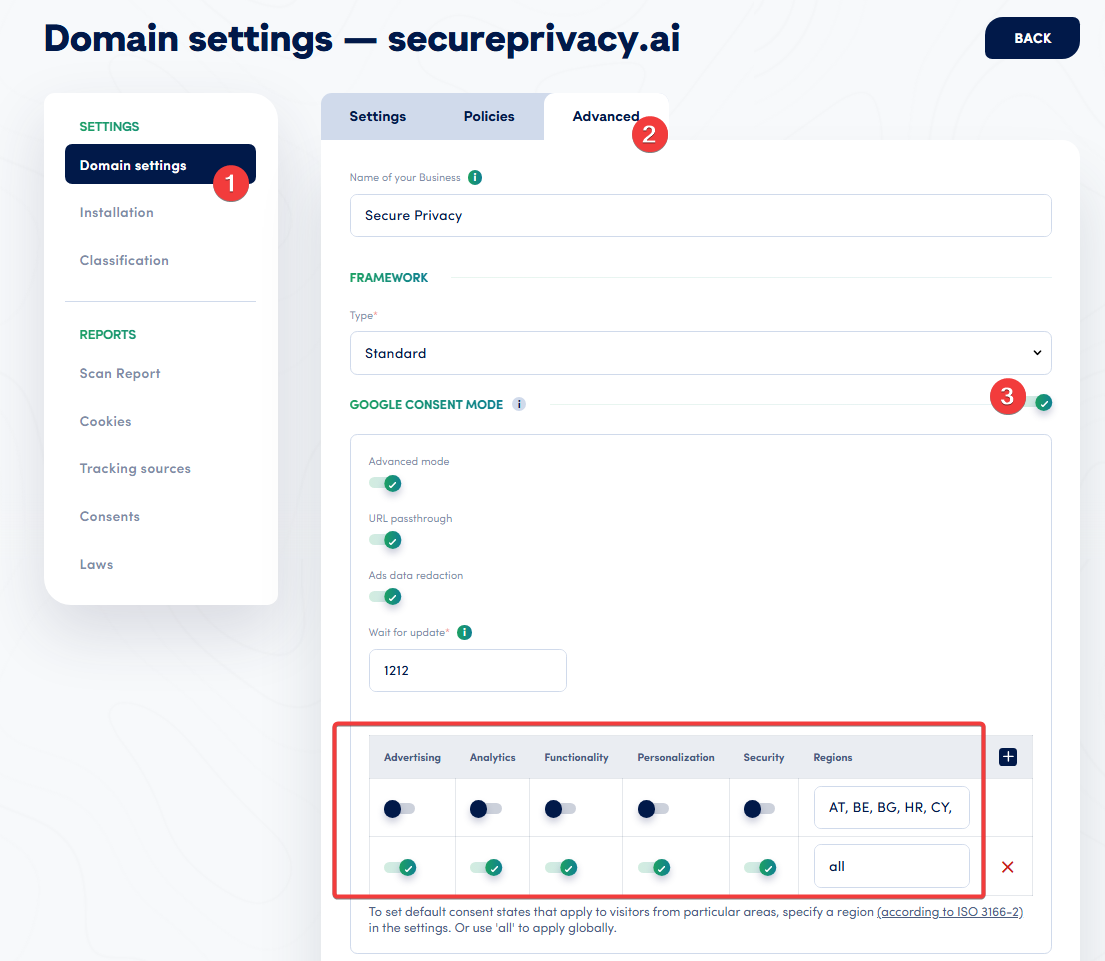Open the Cookies report section
The image size is (1105, 961).
(105, 421)
